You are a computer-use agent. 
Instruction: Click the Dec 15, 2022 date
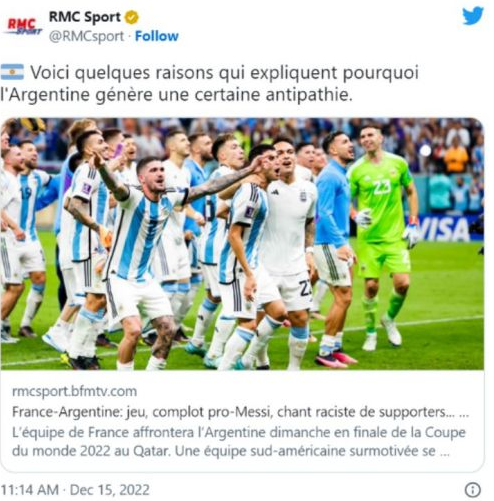coord(110,490)
